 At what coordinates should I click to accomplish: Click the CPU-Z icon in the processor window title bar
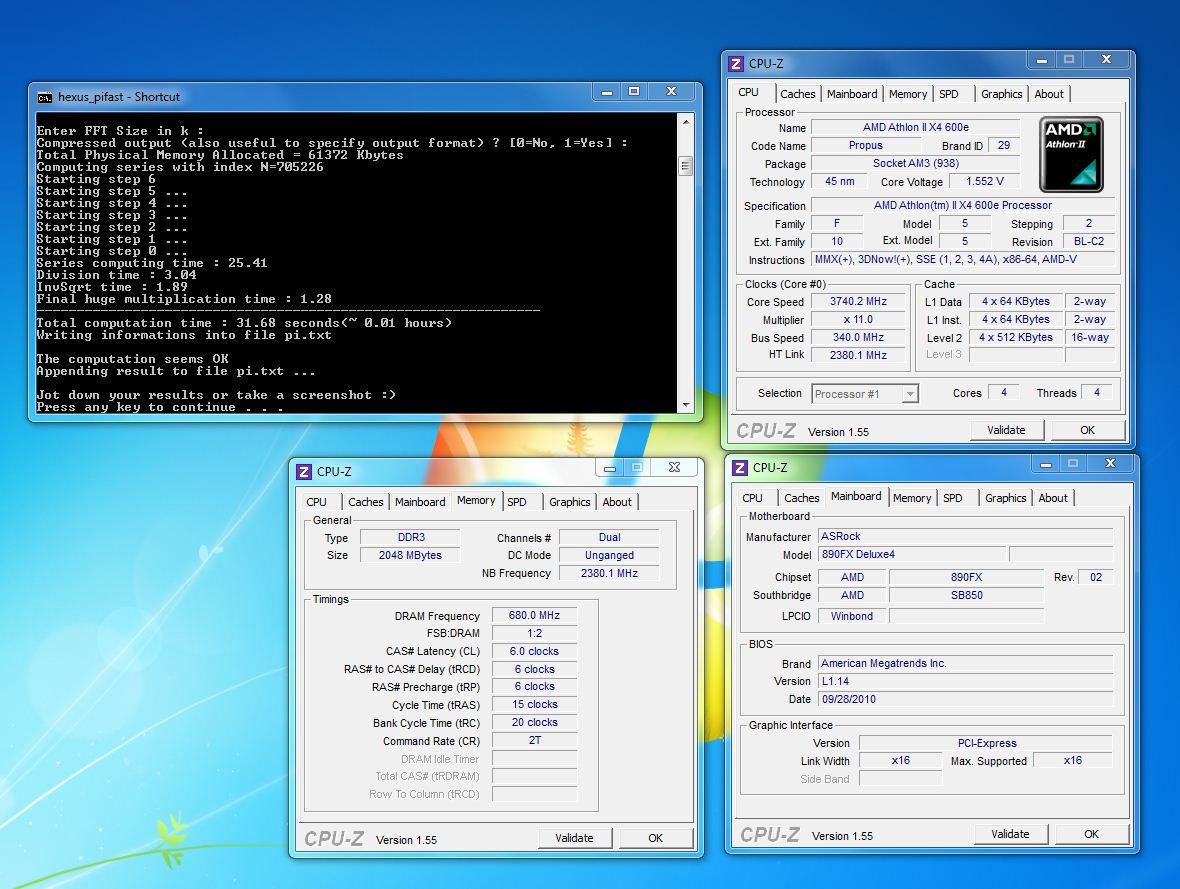click(x=736, y=64)
